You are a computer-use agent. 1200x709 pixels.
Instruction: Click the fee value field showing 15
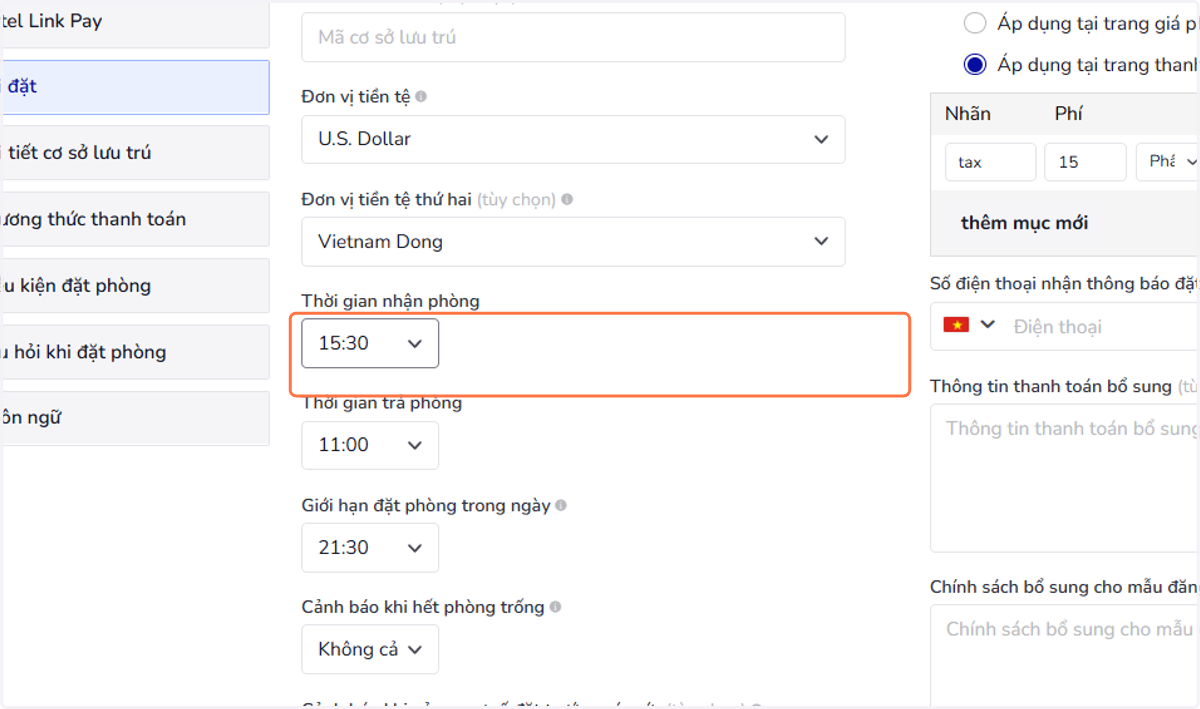[x=1085, y=162]
